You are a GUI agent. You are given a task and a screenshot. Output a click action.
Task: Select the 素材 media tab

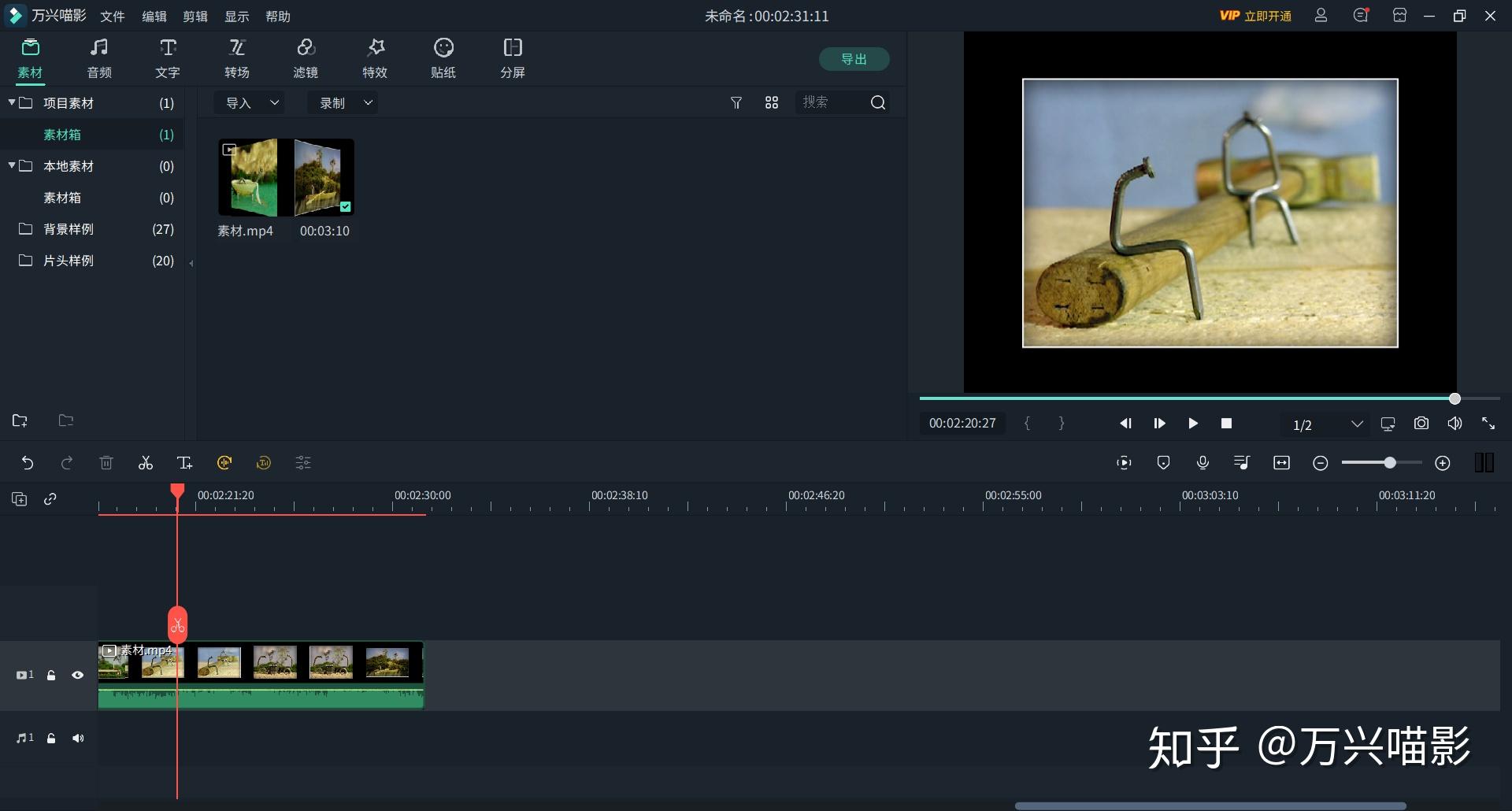(30, 58)
